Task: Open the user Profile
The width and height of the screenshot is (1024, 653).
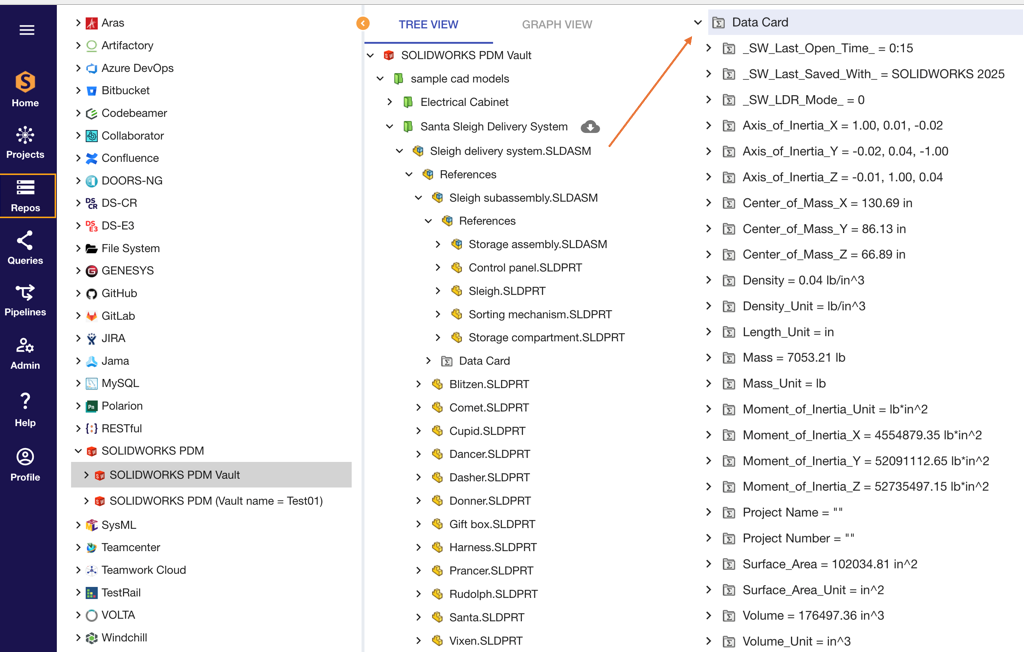Action: click(x=26, y=465)
